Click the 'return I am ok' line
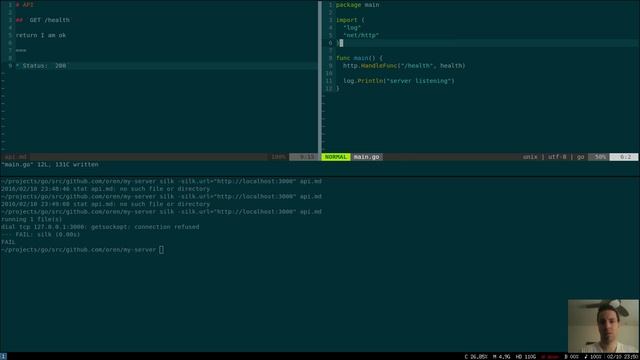Image resolution: width=640 pixels, height=360 pixels. click(x=41, y=35)
